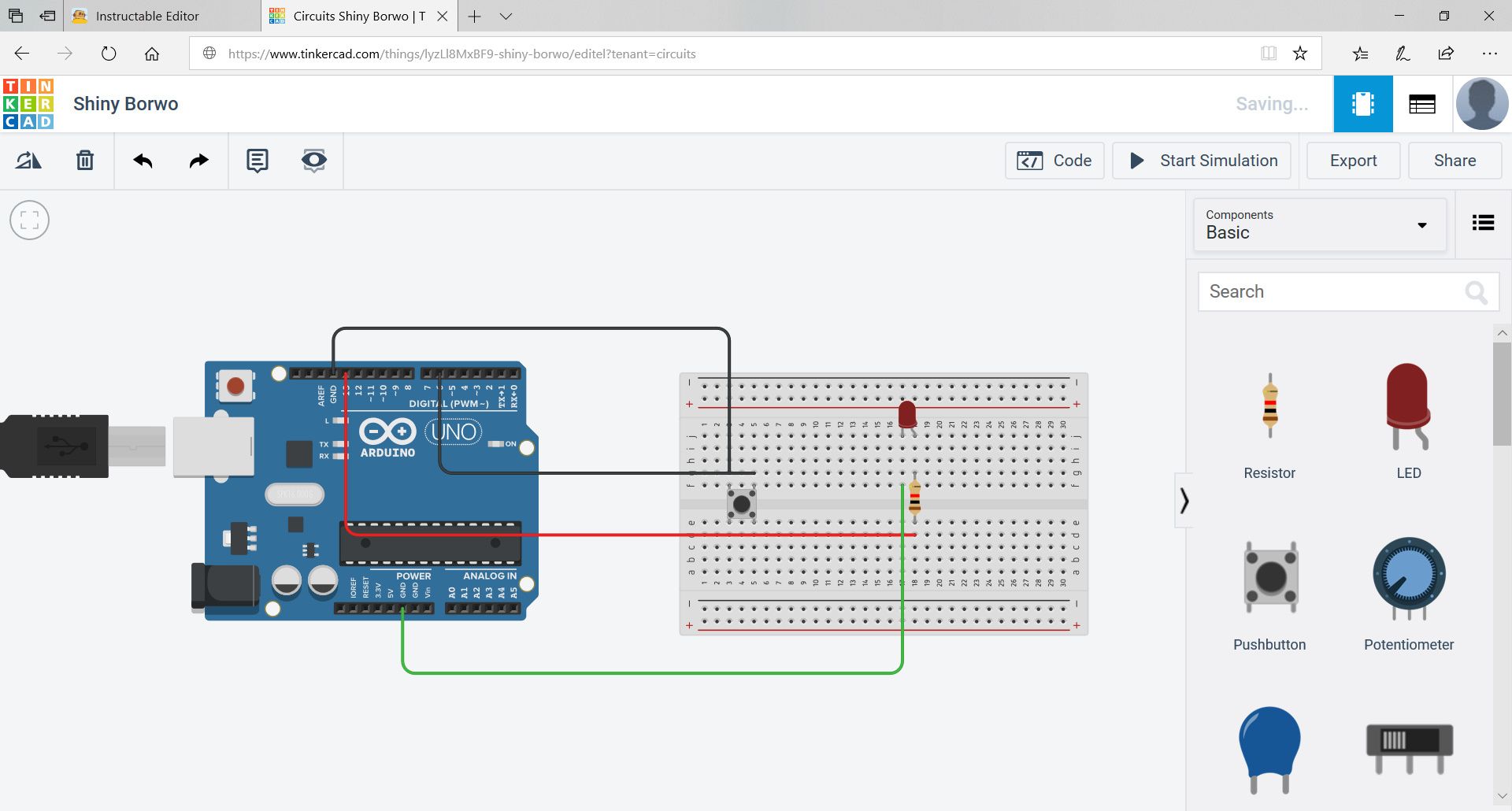Screen dimensions: 1512x811
Task: Open the Code editor
Action: click(x=1054, y=160)
